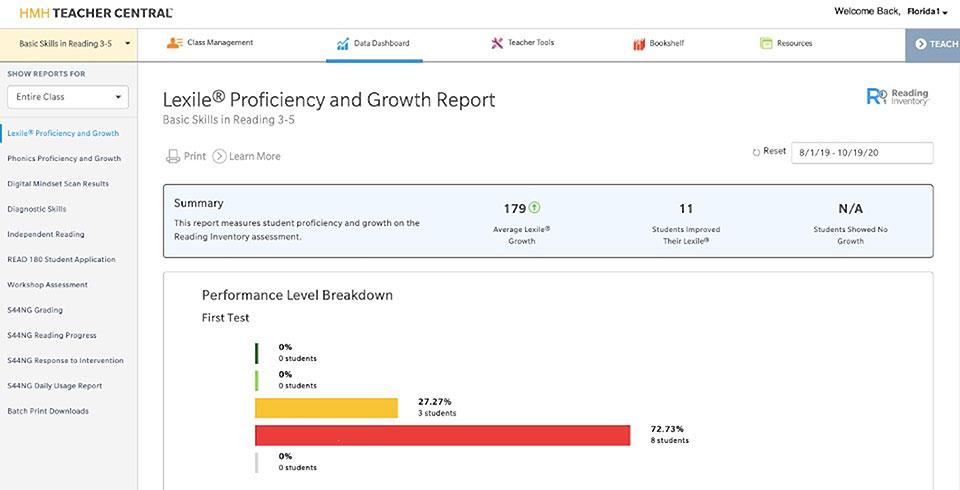Click the light green 0% bar marker

point(257,380)
